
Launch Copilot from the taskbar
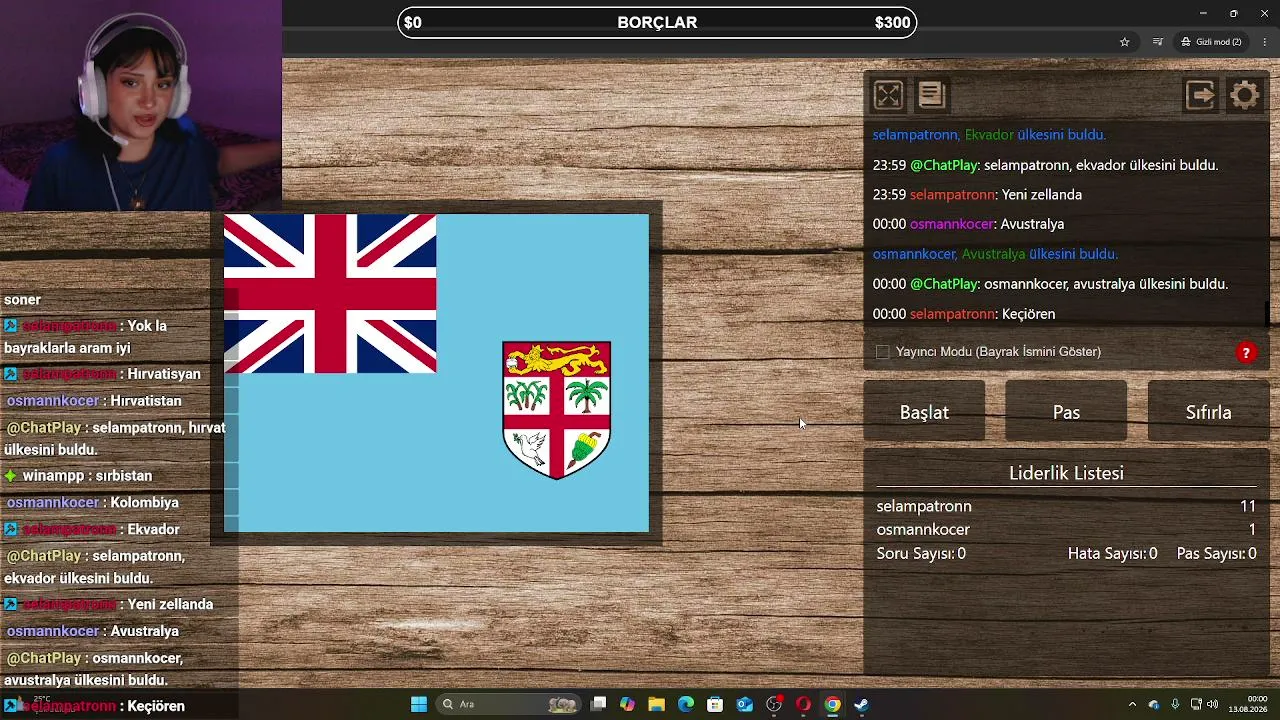pos(627,705)
